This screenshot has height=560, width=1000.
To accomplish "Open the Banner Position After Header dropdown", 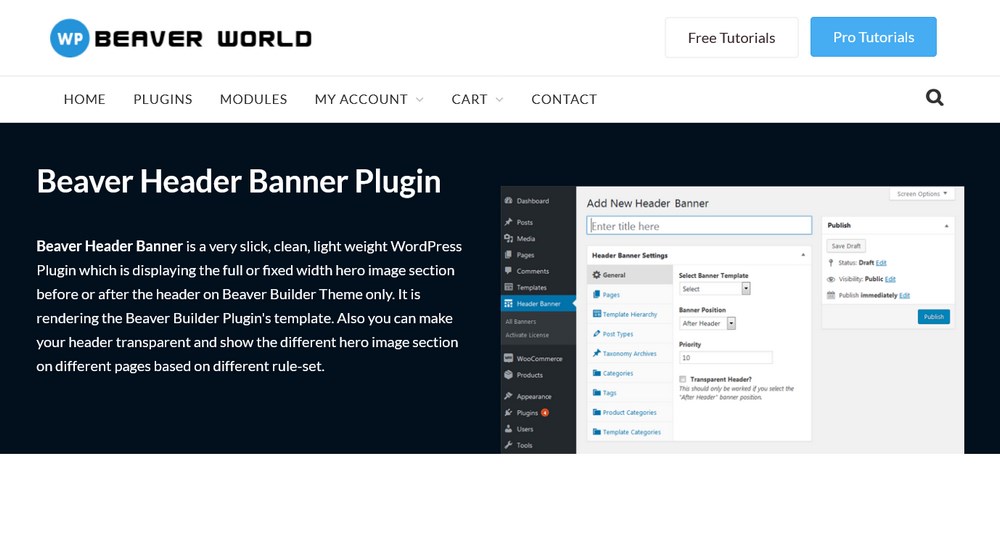I will [x=707, y=323].
